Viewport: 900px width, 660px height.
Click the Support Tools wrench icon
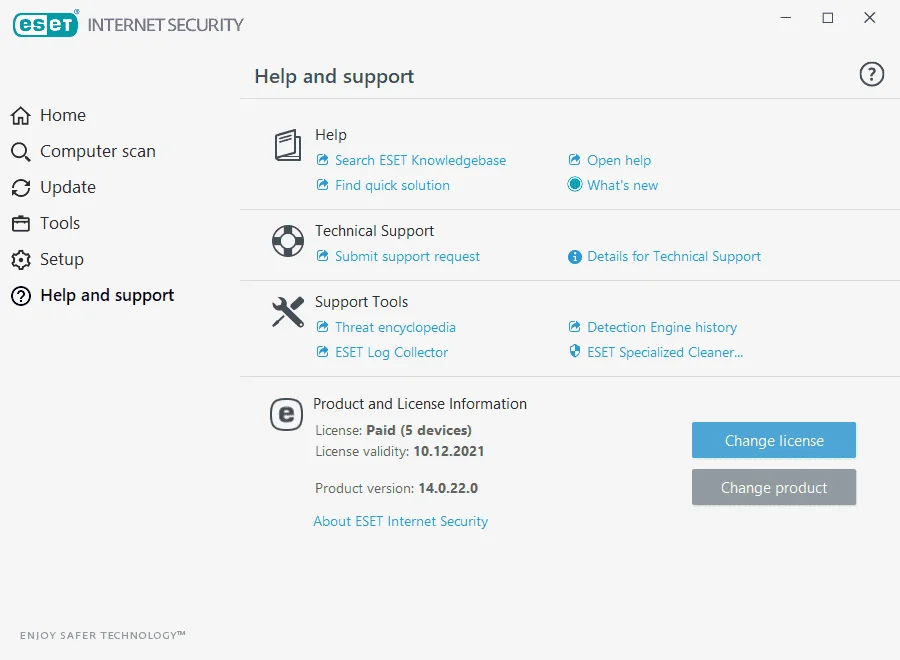point(288,312)
